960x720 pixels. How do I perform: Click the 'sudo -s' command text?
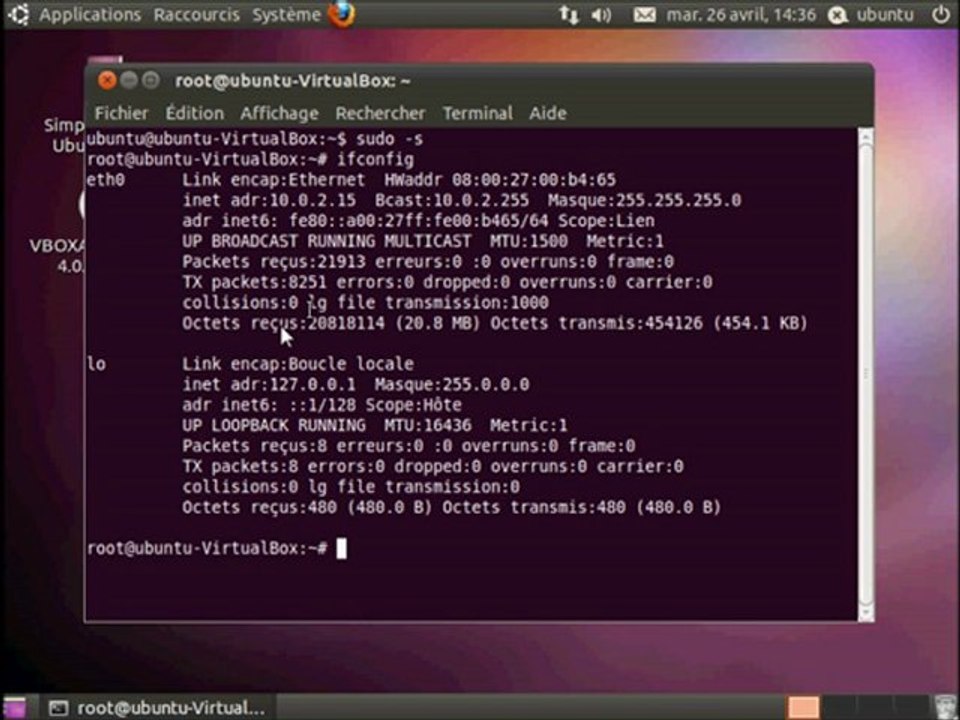point(389,139)
